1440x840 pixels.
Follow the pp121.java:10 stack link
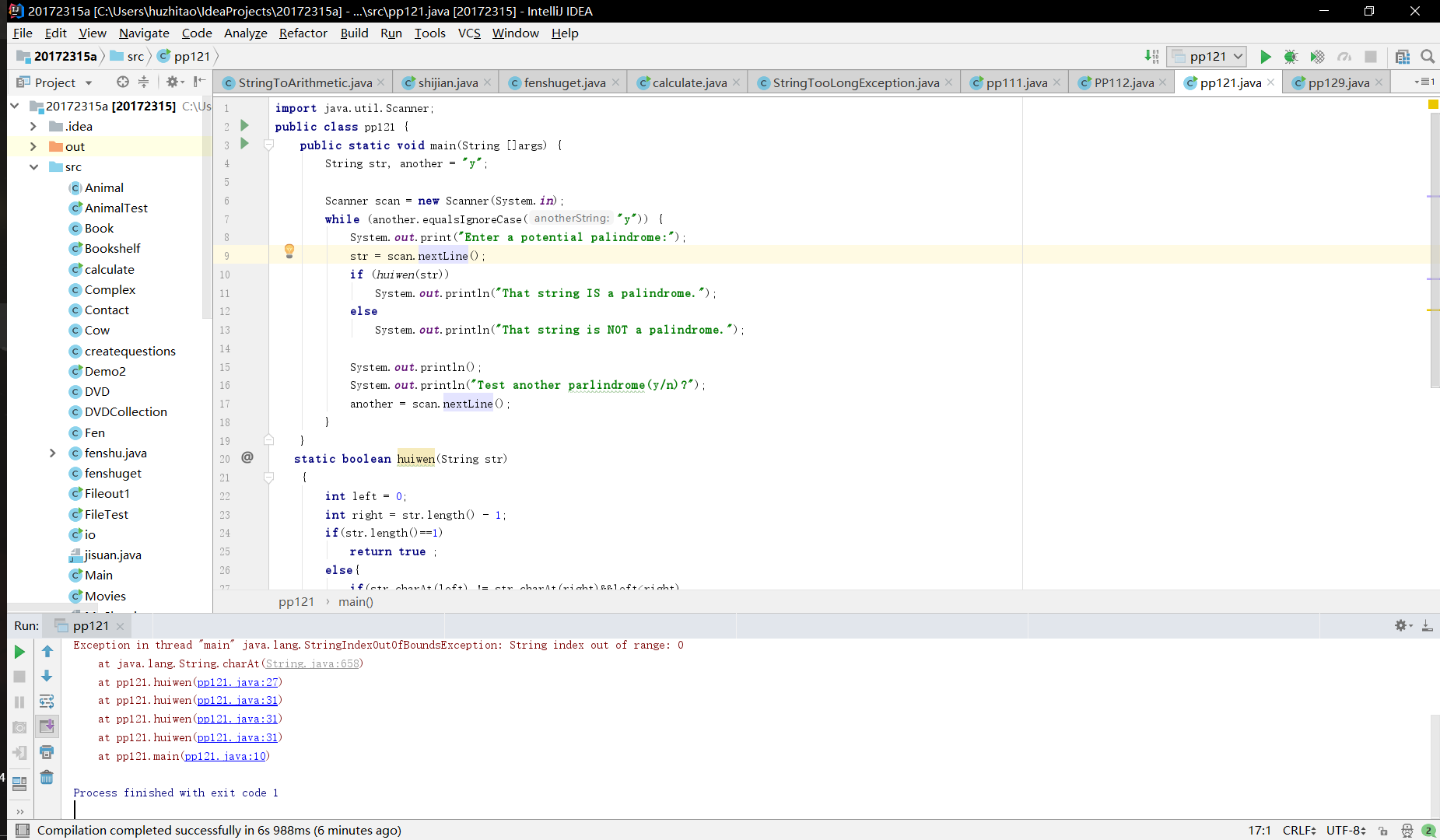pyautogui.click(x=225, y=756)
